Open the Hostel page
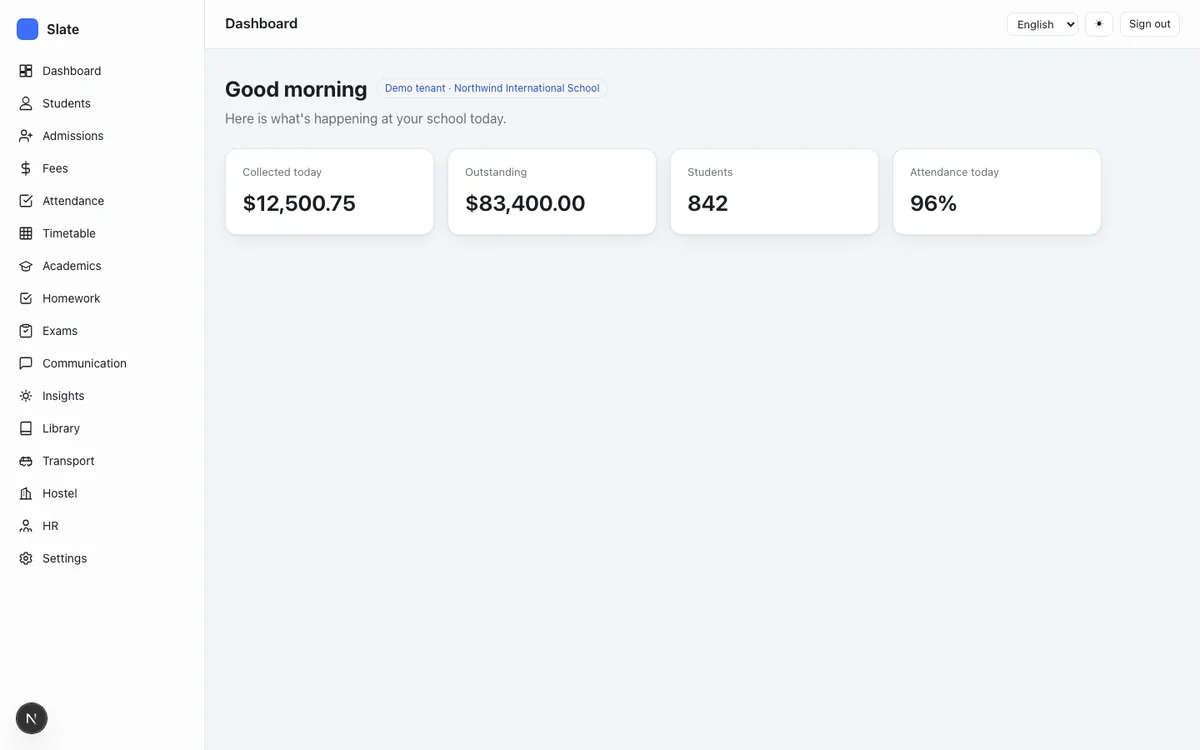The image size is (1200, 750). point(60,493)
